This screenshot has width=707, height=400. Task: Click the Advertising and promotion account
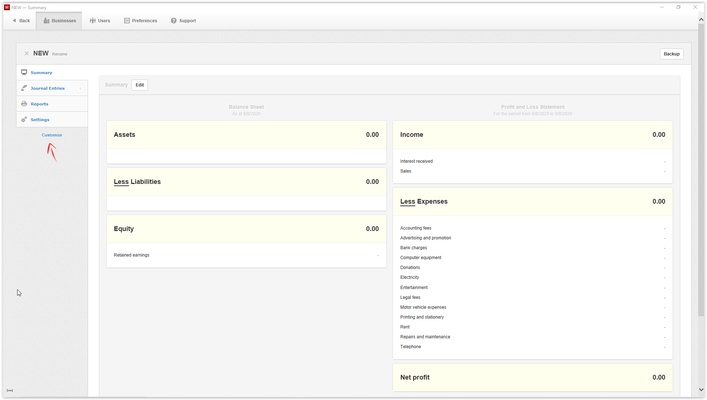[x=426, y=238]
